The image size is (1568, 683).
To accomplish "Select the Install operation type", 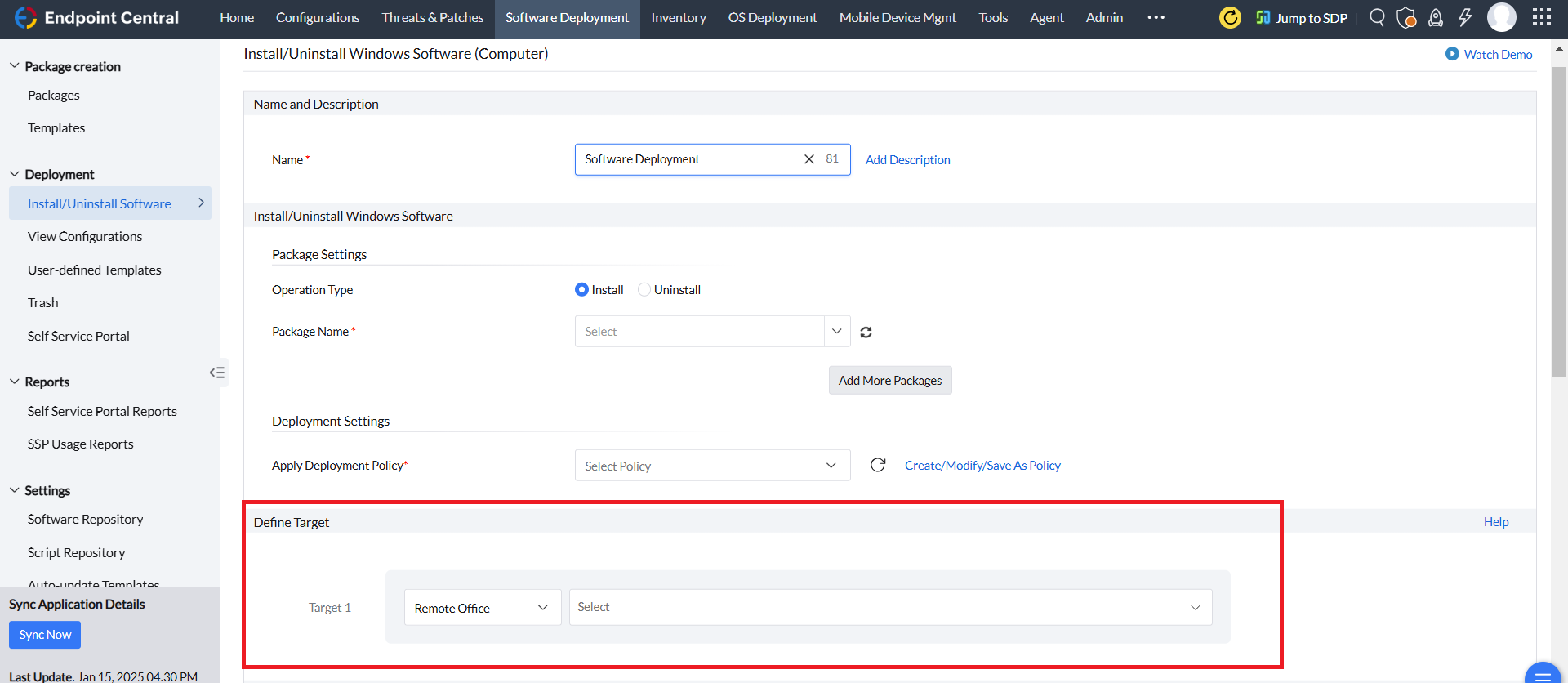I will coord(599,290).
